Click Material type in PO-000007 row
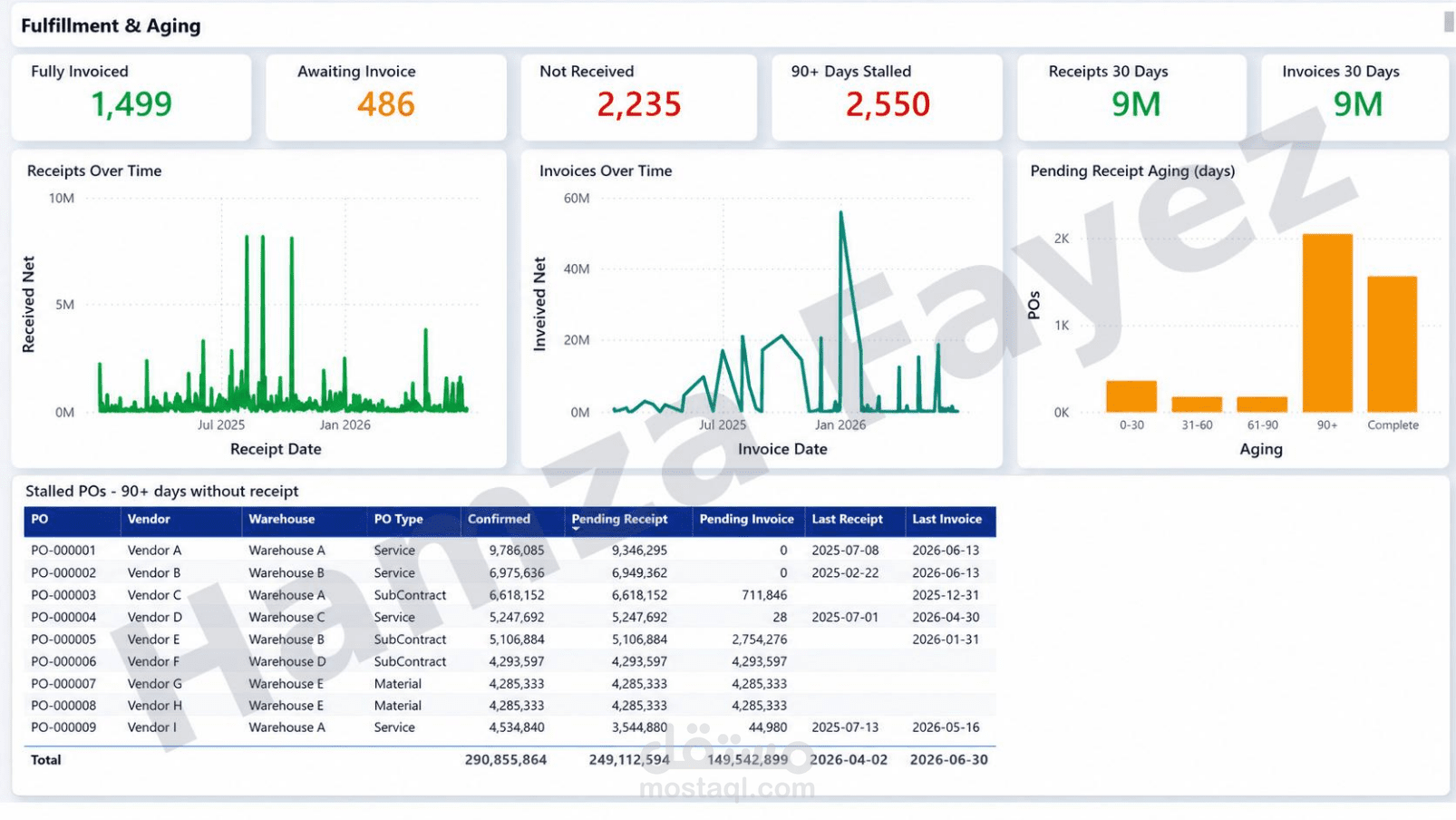Screen dimensions: 1456x820 [398, 684]
